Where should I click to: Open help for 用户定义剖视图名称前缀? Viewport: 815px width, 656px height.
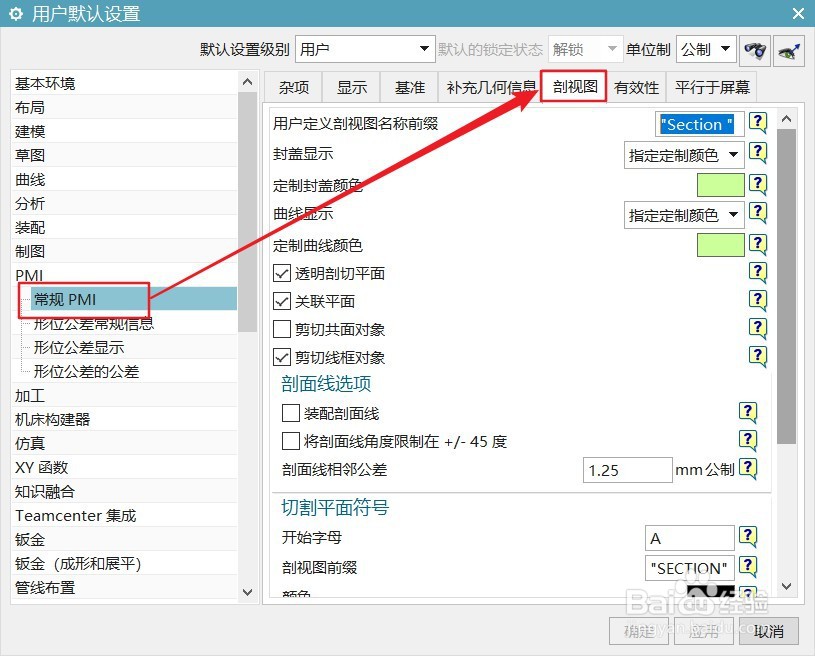coord(758,124)
